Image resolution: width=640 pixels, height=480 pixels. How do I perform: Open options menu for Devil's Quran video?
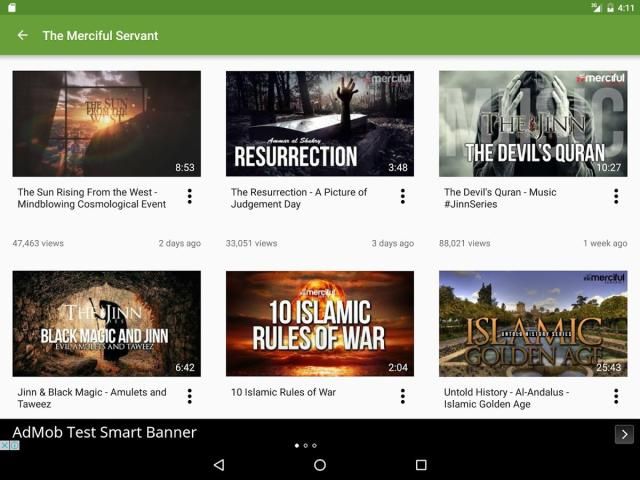616,197
